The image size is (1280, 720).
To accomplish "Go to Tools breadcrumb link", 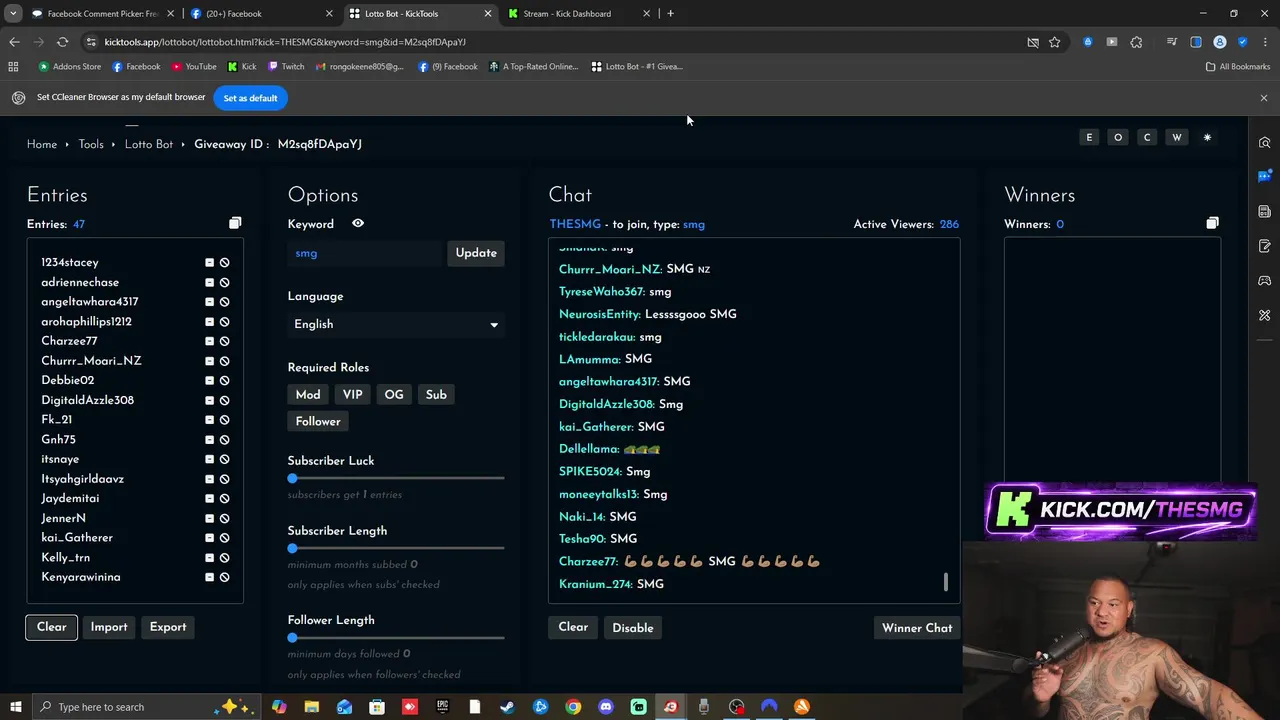I will click(x=91, y=144).
